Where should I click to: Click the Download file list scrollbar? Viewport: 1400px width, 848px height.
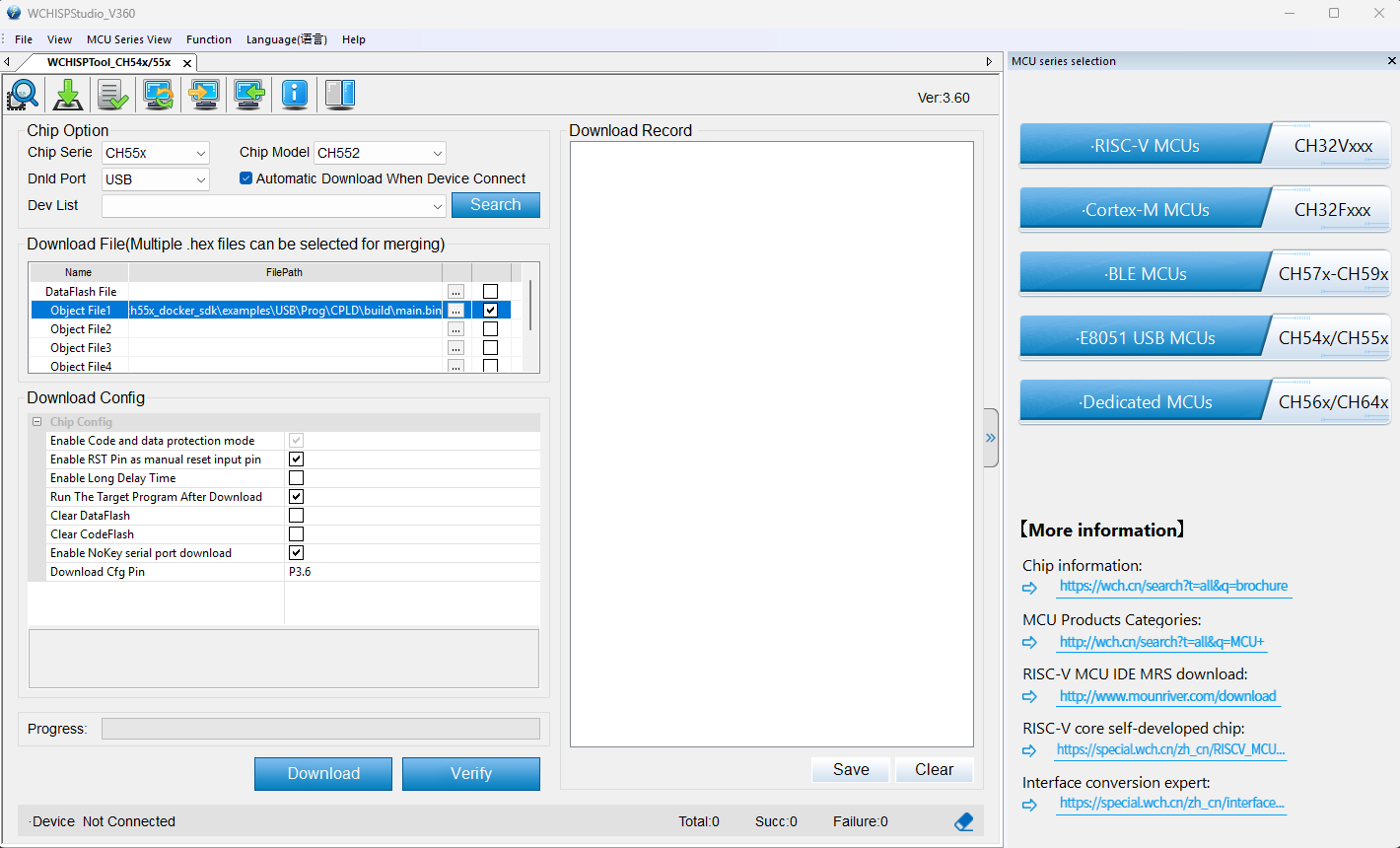pyautogui.click(x=531, y=306)
